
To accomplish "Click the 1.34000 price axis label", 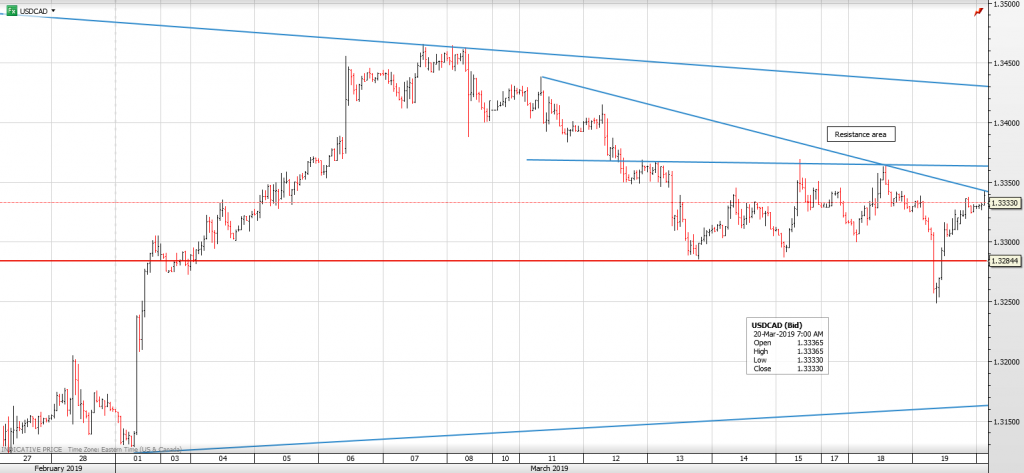I will [x=1005, y=123].
